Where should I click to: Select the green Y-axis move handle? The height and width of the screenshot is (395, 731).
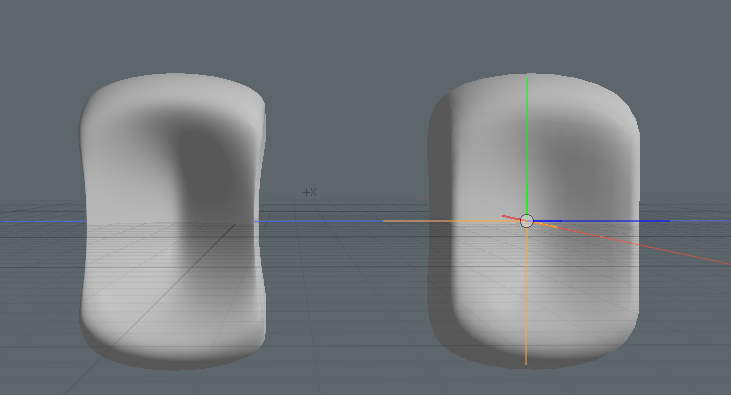click(x=527, y=146)
